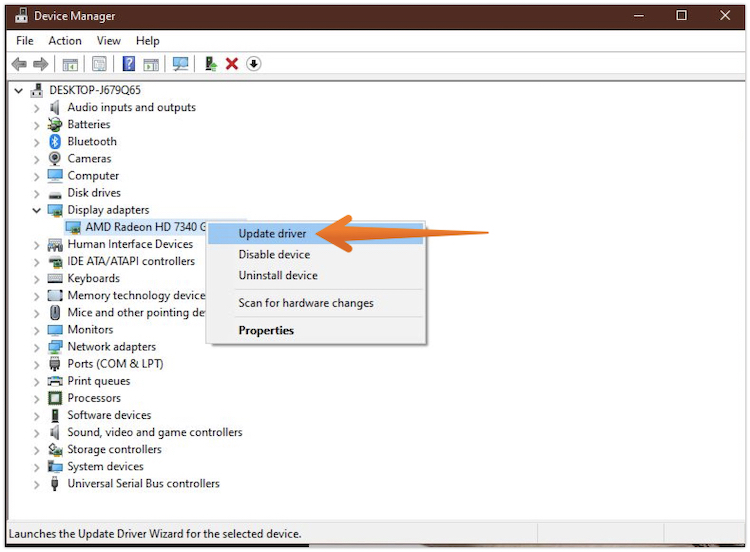The height and width of the screenshot is (552, 750).
Task: Expand the Network adapters category
Action: (x=37, y=347)
